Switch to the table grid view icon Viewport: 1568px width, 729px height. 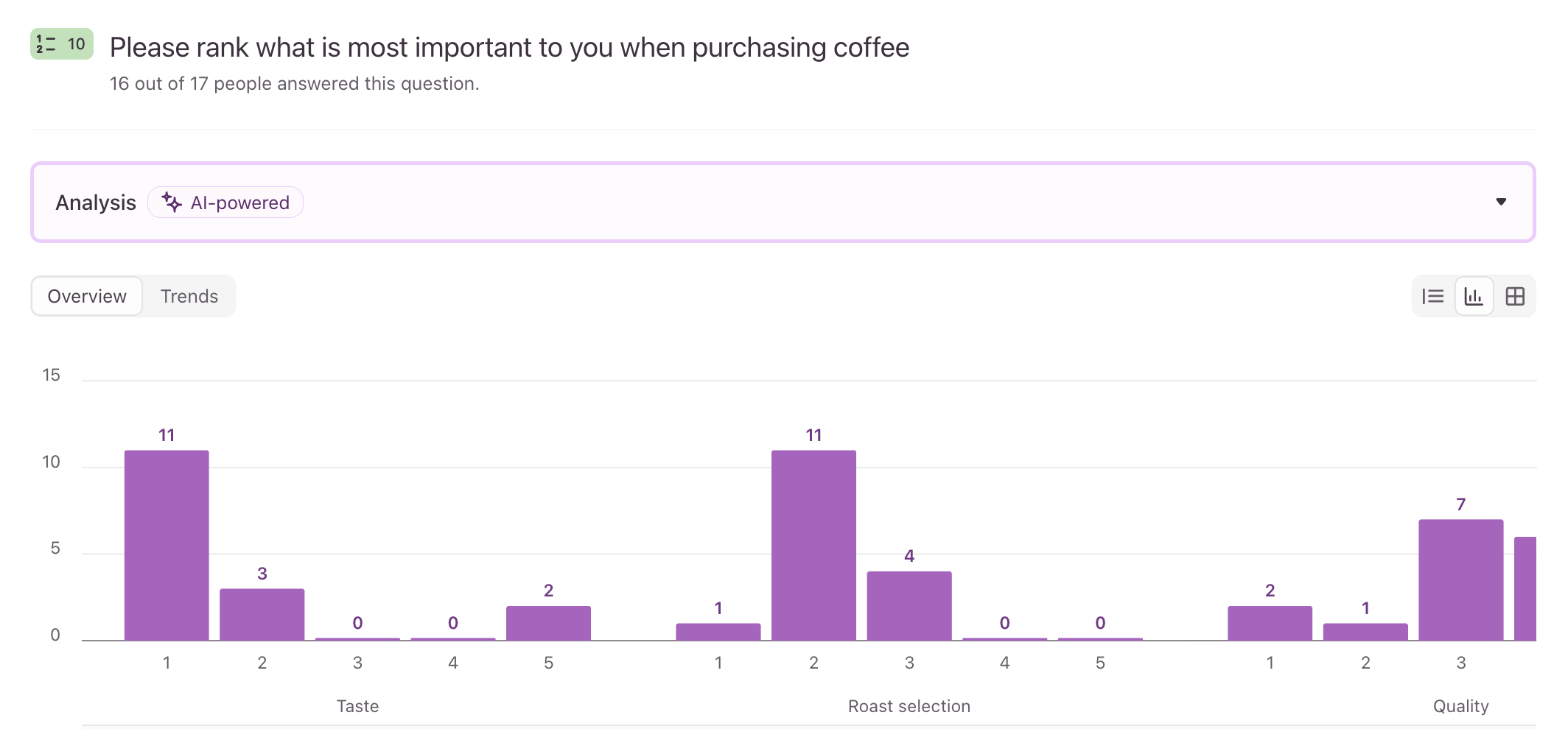tap(1515, 296)
